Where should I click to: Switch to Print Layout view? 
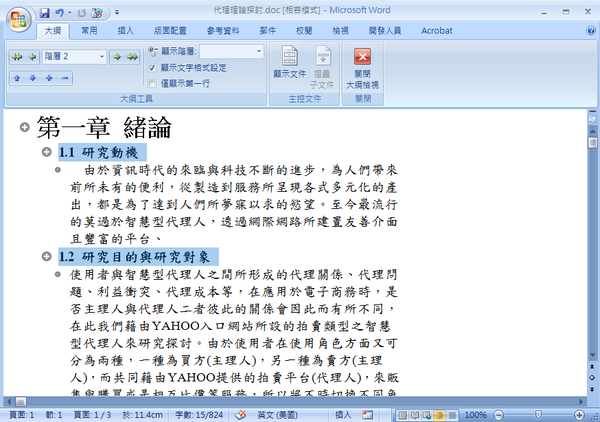pos(402,415)
